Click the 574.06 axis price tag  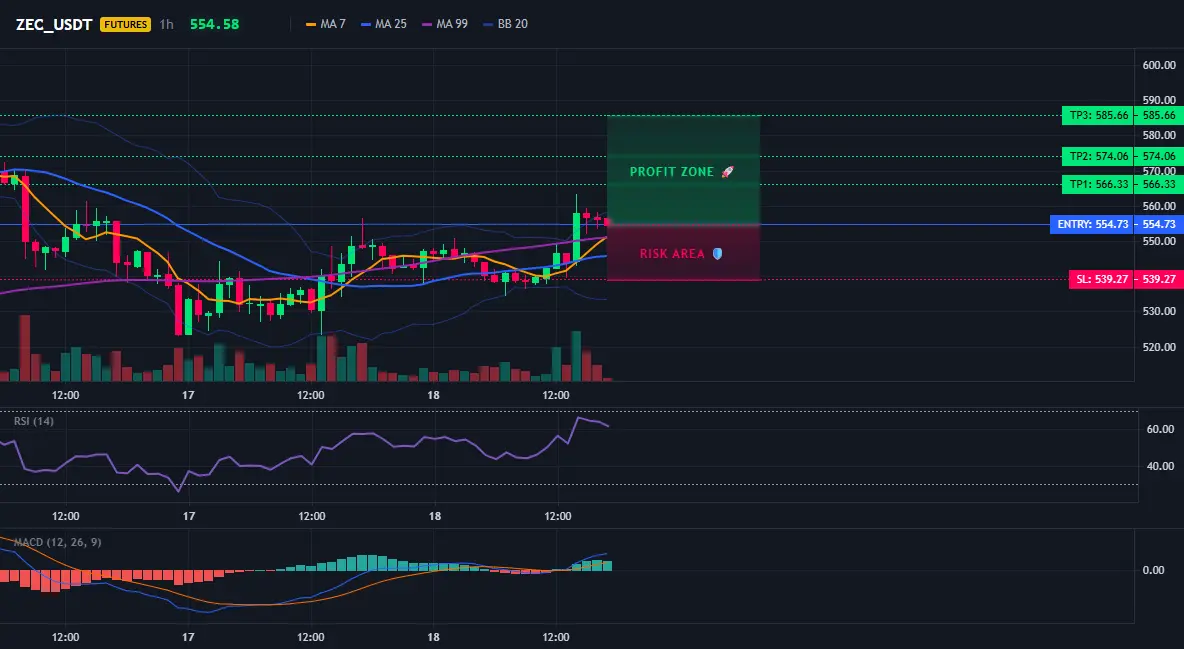[1159, 156]
